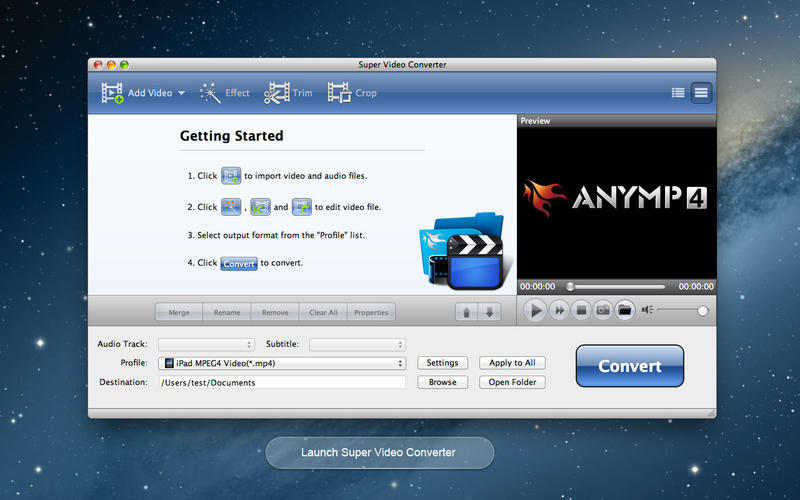Click the Merge button
The width and height of the screenshot is (800, 500).
pos(179,312)
